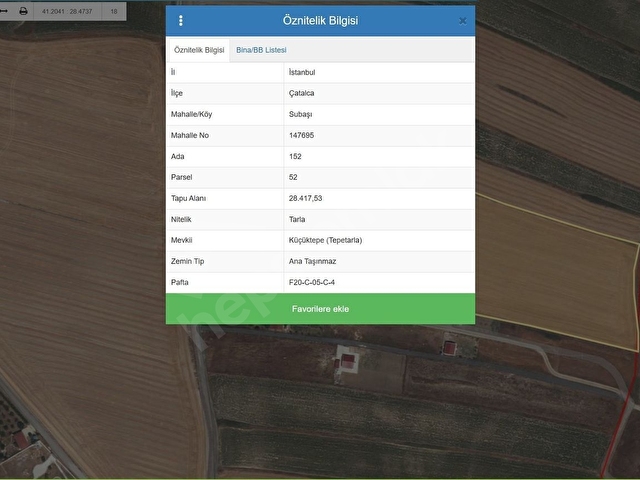Click the Parsel row label
The width and height of the screenshot is (640, 480).
pyautogui.click(x=181, y=177)
